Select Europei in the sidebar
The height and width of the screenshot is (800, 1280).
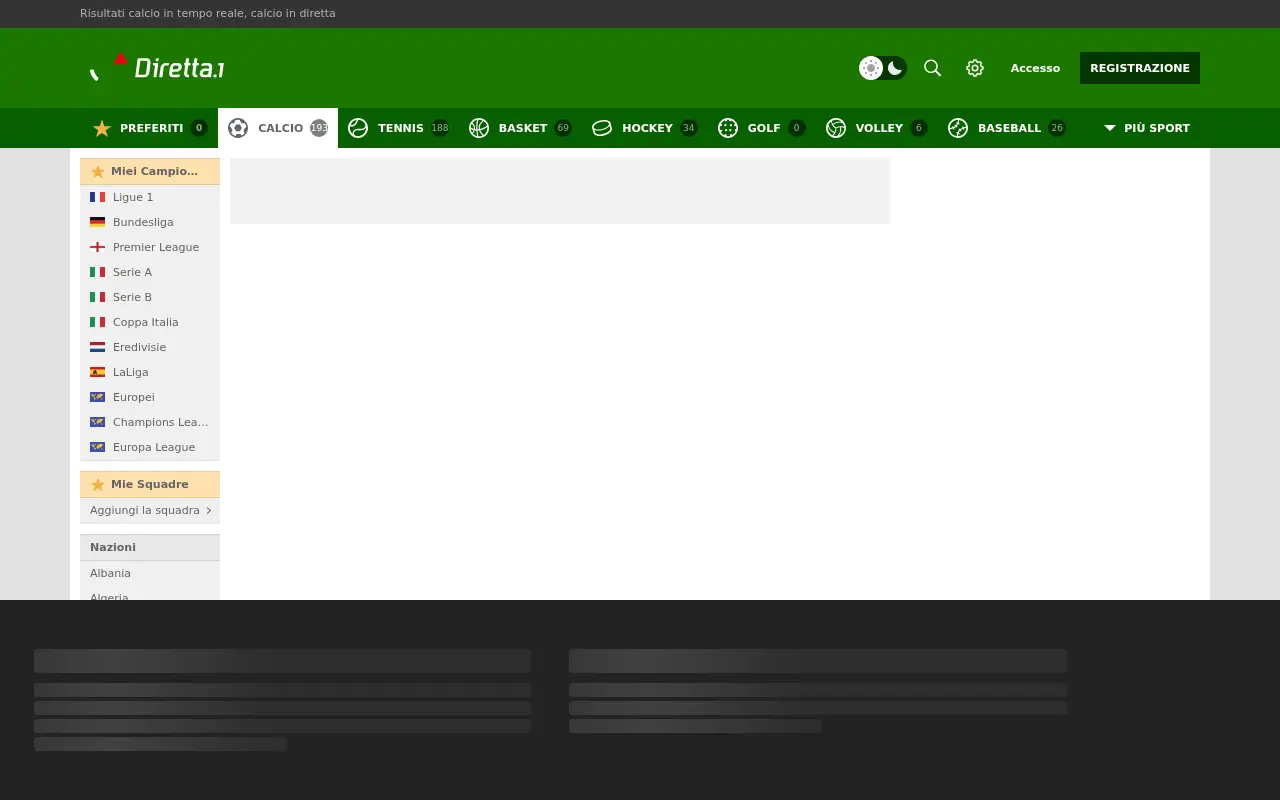point(150,397)
